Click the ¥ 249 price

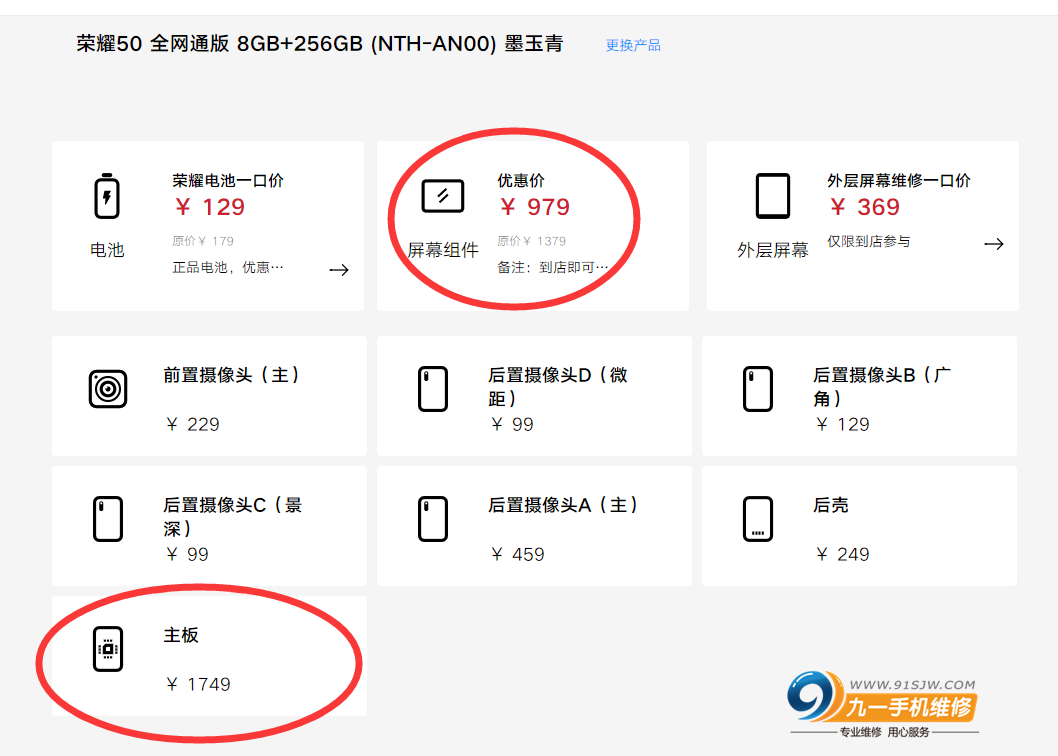click(x=842, y=554)
